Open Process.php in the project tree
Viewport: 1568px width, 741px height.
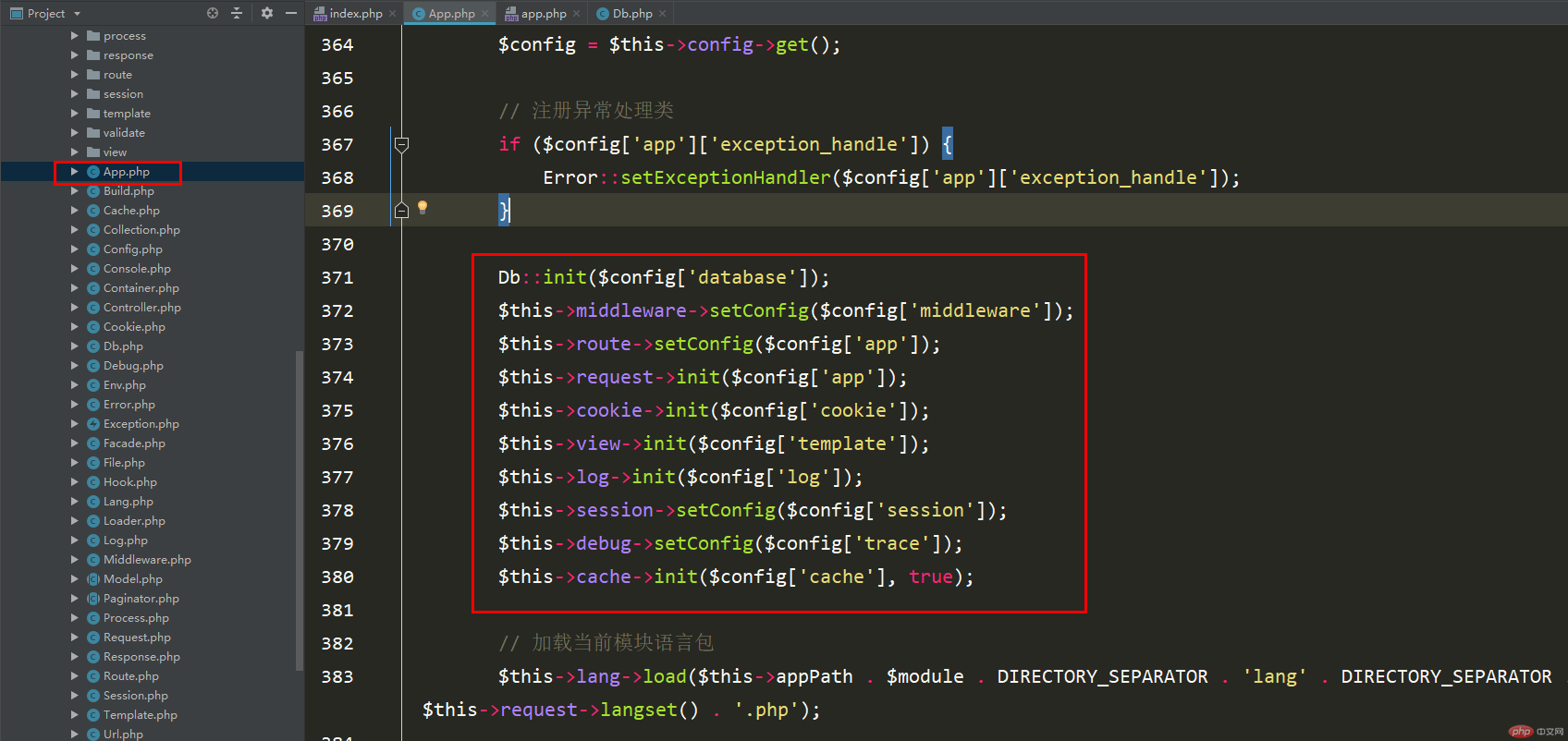[136, 618]
